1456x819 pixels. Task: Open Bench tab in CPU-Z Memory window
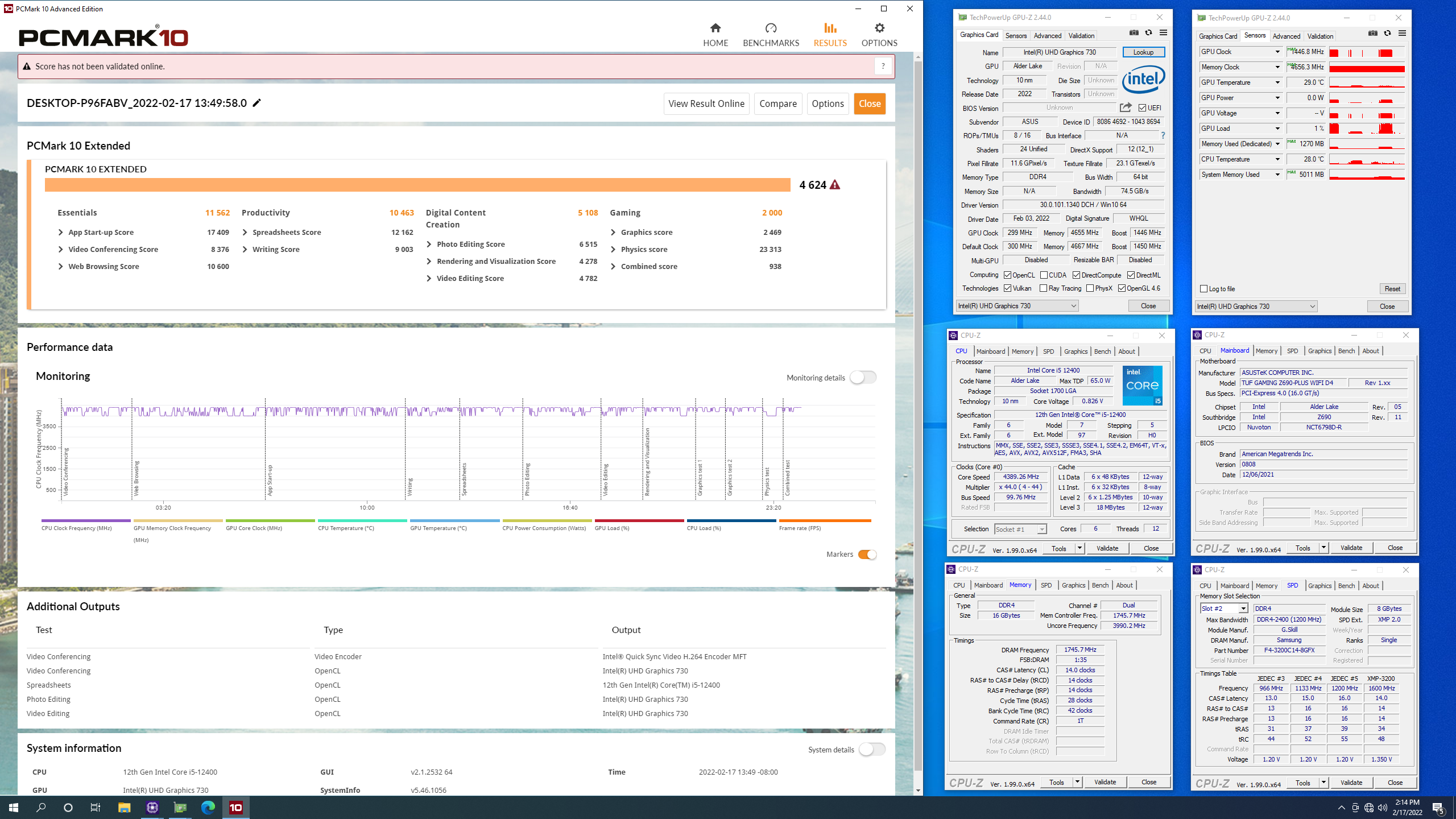pyautogui.click(x=1100, y=585)
